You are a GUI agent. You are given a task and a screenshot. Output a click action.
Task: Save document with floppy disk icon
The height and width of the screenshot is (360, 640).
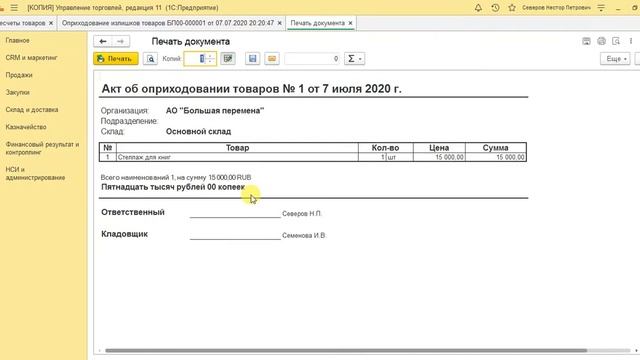click(253, 59)
